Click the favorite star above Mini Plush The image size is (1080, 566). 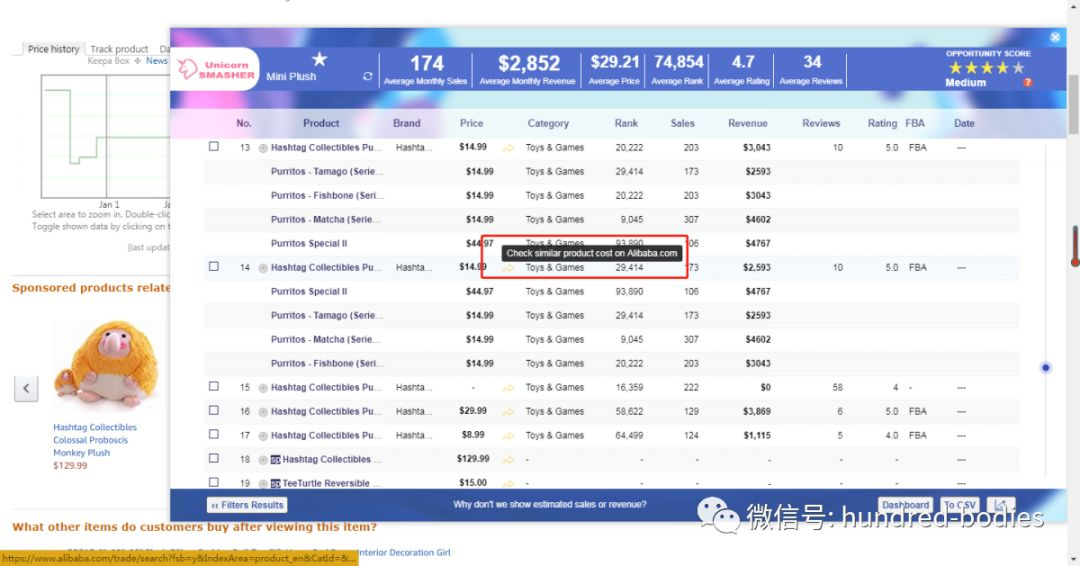(319, 59)
